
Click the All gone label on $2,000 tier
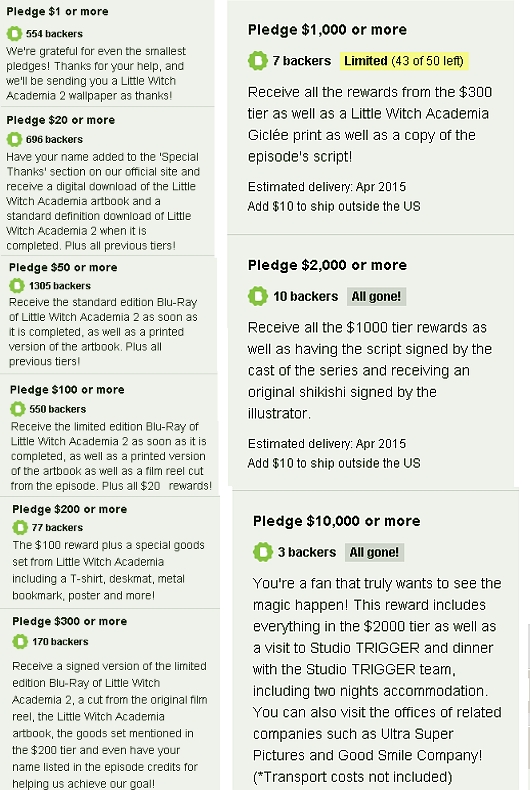(x=376, y=296)
